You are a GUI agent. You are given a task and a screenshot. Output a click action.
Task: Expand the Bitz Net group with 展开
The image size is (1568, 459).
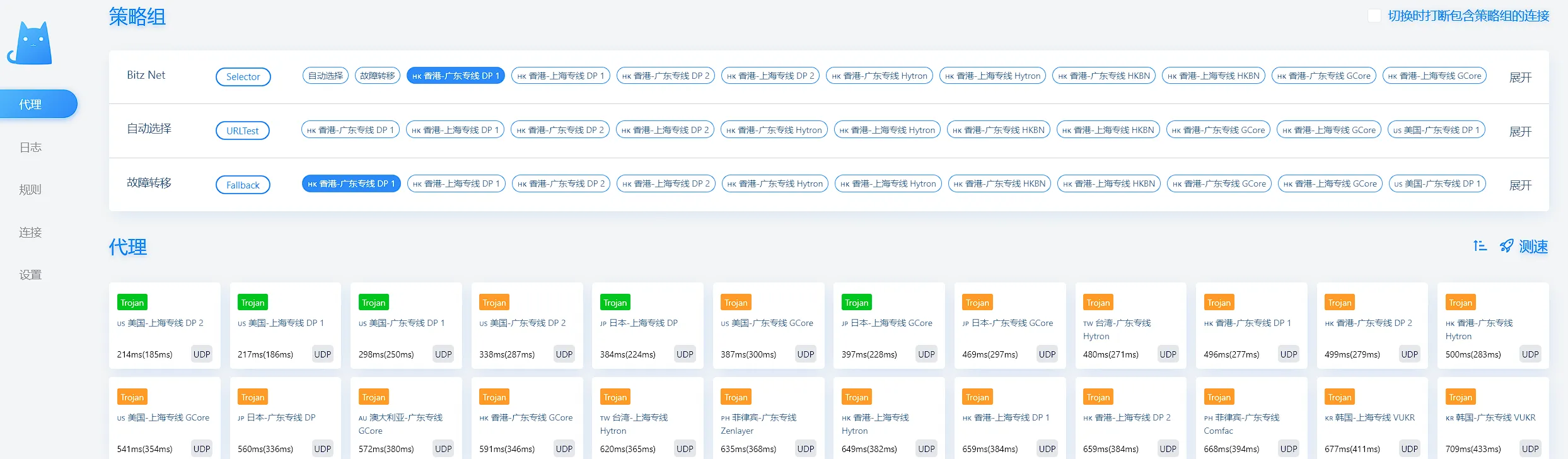coord(1520,78)
